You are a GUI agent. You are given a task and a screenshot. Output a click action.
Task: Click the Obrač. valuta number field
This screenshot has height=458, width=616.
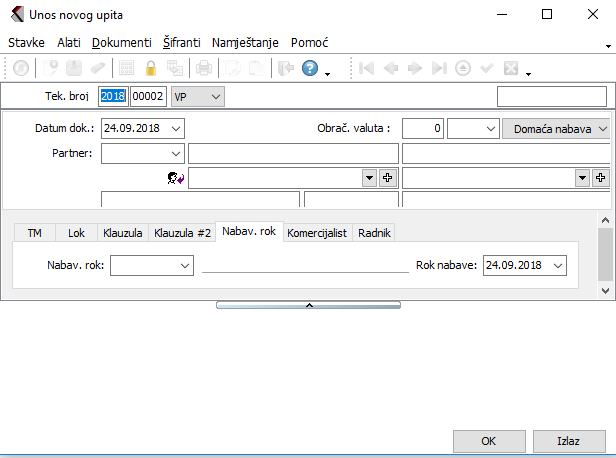click(423, 129)
